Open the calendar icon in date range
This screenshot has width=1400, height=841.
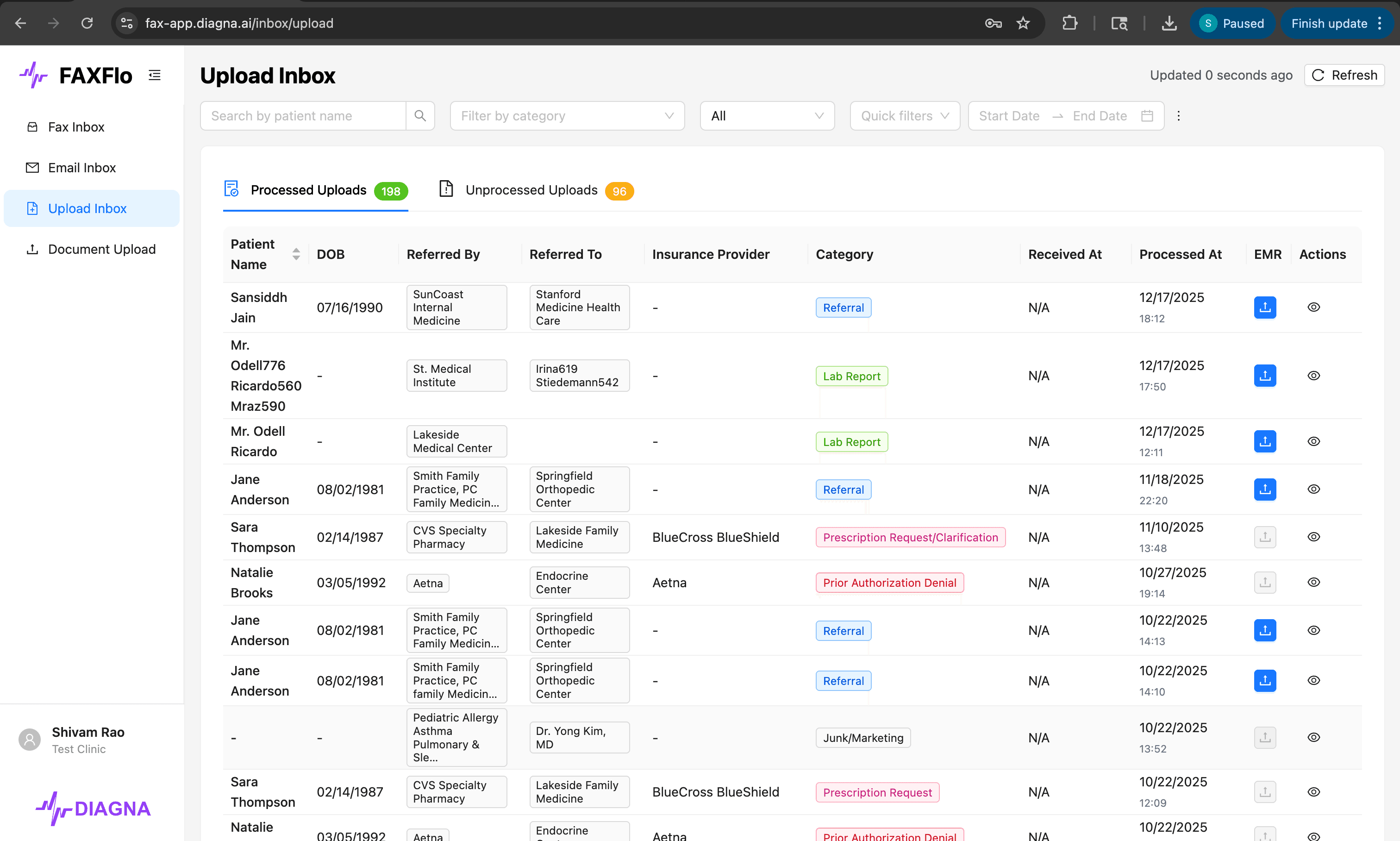pyautogui.click(x=1147, y=116)
